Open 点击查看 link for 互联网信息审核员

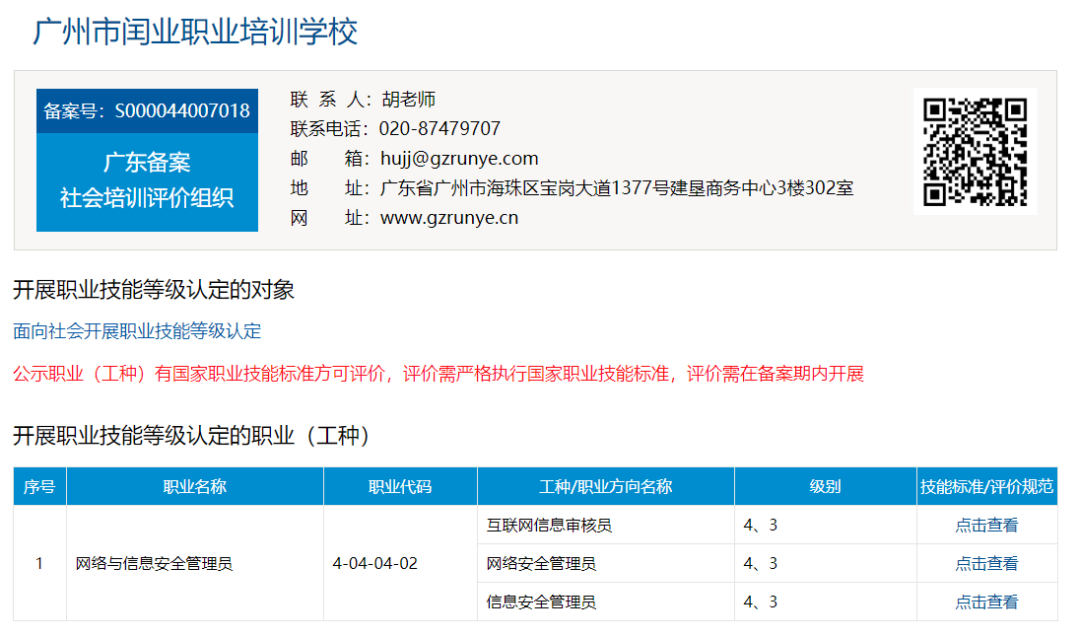point(986,525)
